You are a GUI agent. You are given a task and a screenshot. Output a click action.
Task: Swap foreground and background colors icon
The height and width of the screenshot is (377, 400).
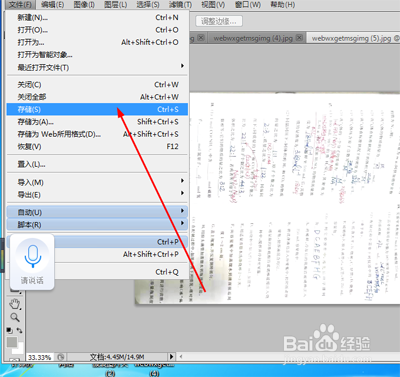pos(19,330)
